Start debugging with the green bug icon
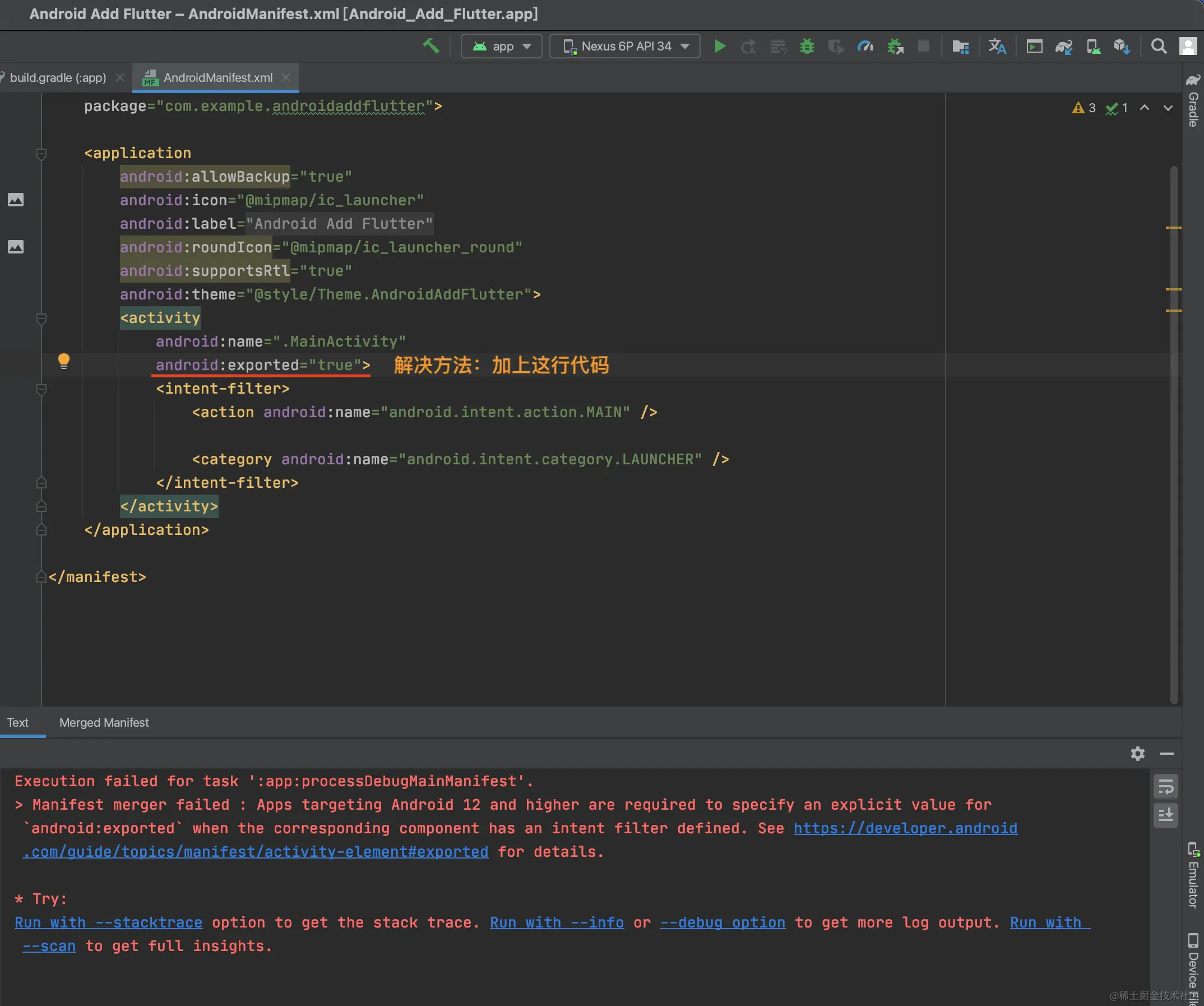The width and height of the screenshot is (1204, 1006). [x=807, y=46]
